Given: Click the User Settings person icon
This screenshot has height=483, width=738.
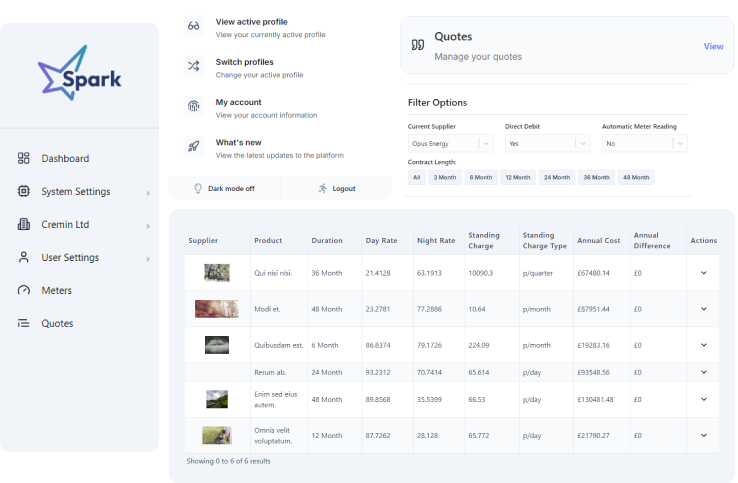Looking at the screenshot, I should tap(24, 258).
